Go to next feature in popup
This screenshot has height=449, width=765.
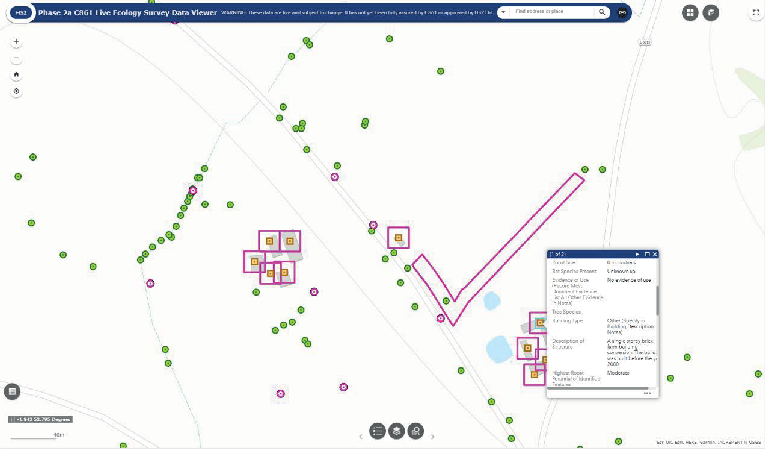point(638,254)
